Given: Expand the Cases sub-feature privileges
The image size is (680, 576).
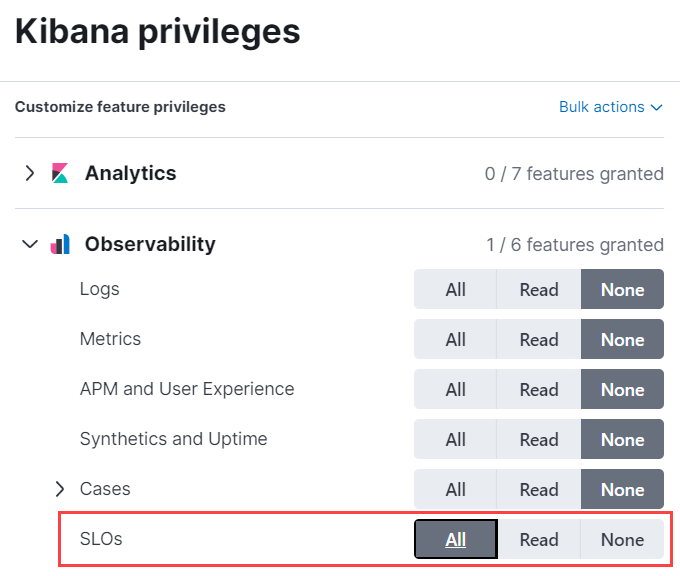Looking at the screenshot, I should pyautogui.click(x=59, y=489).
